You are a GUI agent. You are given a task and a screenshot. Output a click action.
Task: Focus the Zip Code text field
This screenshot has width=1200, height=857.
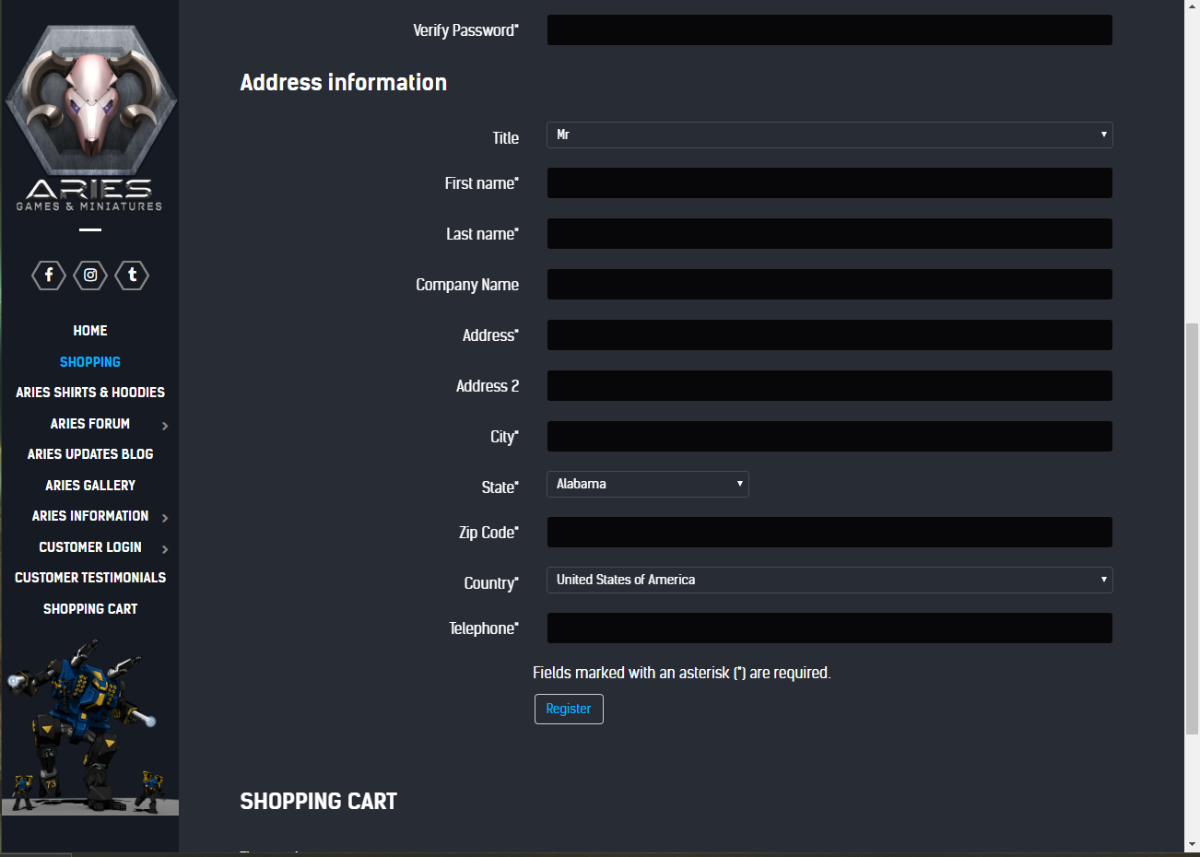[x=829, y=532]
